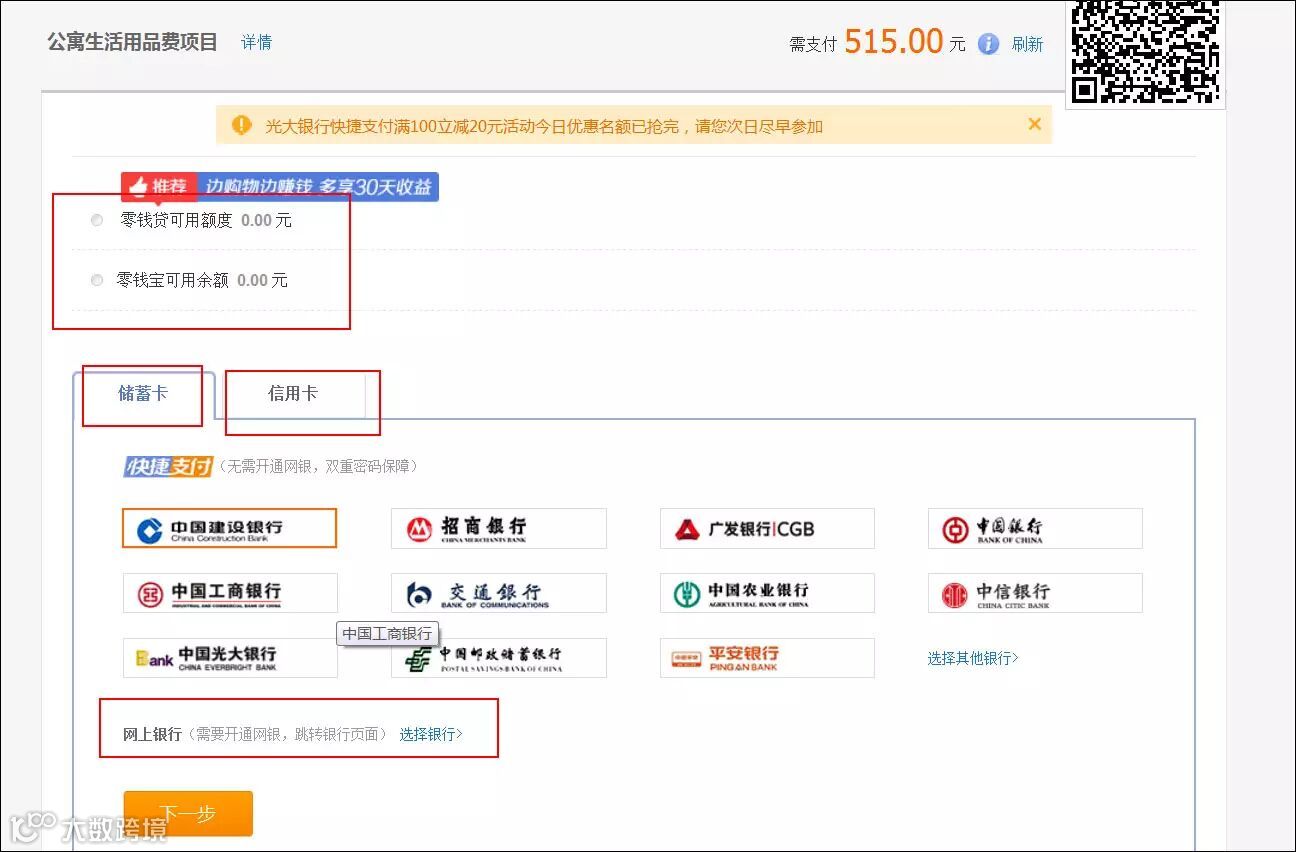
Task: Choose Bank of Communications 交通银行
Action: (x=498, y=593)
